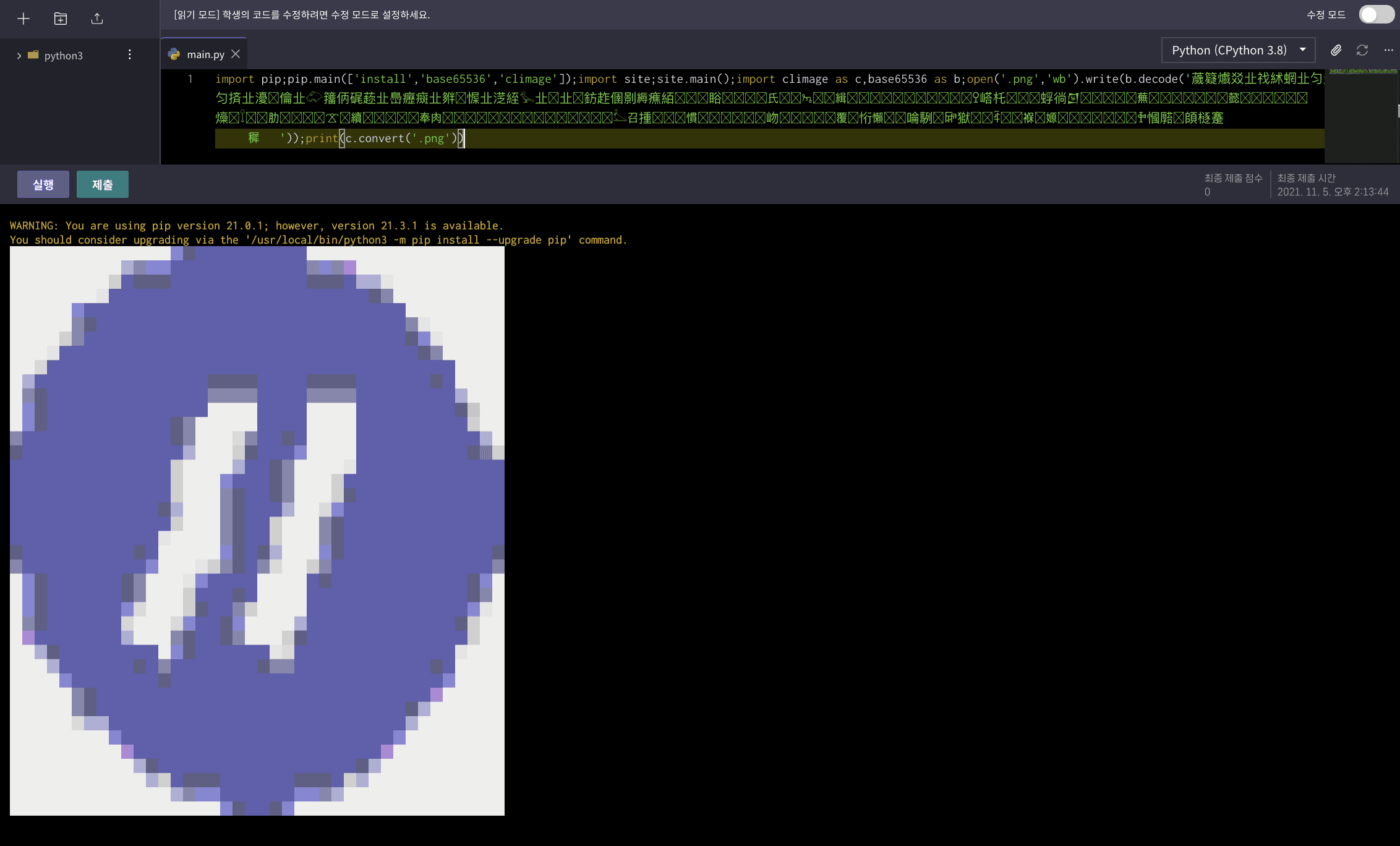Toggle the 수정 모드 switch
This screenshot has width=1400, height=846.
tap(1376, 14)
